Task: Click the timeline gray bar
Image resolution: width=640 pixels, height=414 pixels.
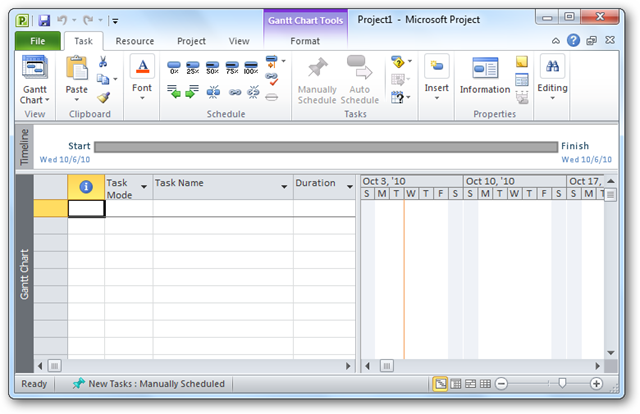Action: pyautogui.click(x=326, y=147)
